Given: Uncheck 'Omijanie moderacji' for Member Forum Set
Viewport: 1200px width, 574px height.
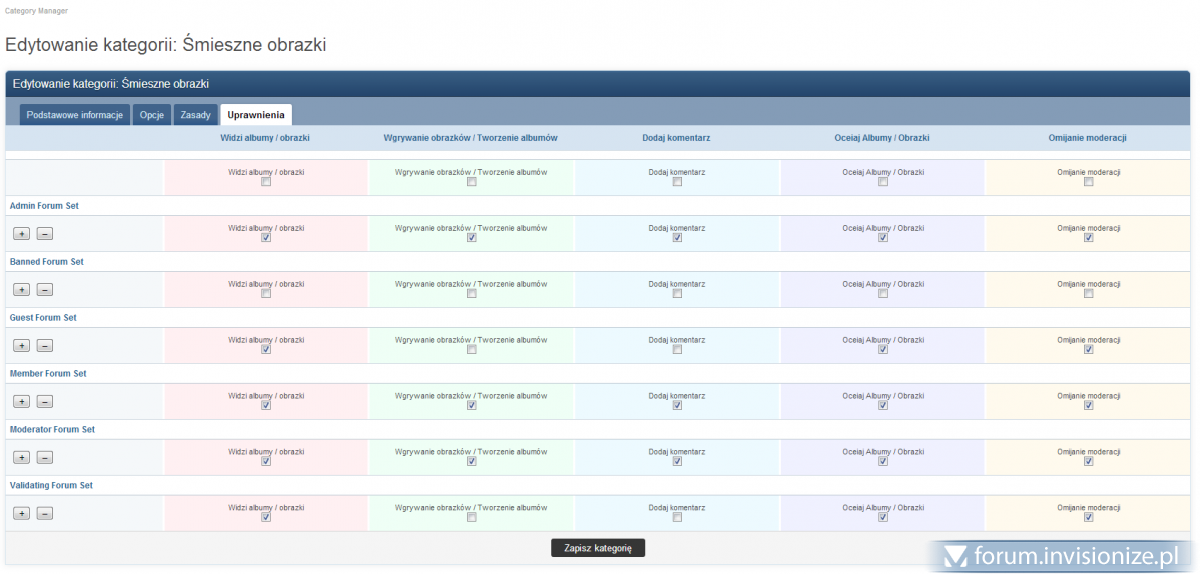Looking at the screenshot, I should click(x=1089, y=406).
